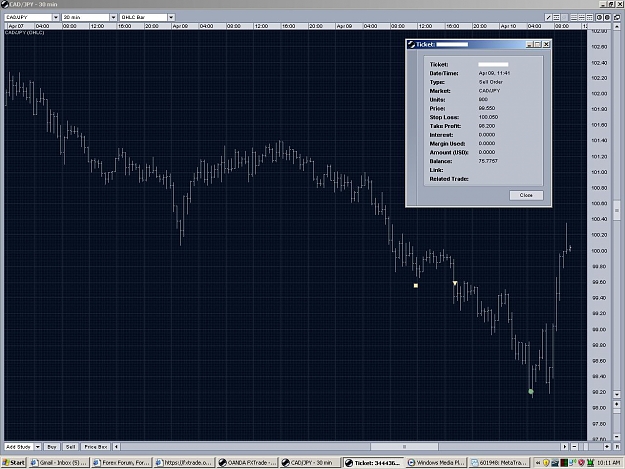Click the Add Study button

coord(19,447)
